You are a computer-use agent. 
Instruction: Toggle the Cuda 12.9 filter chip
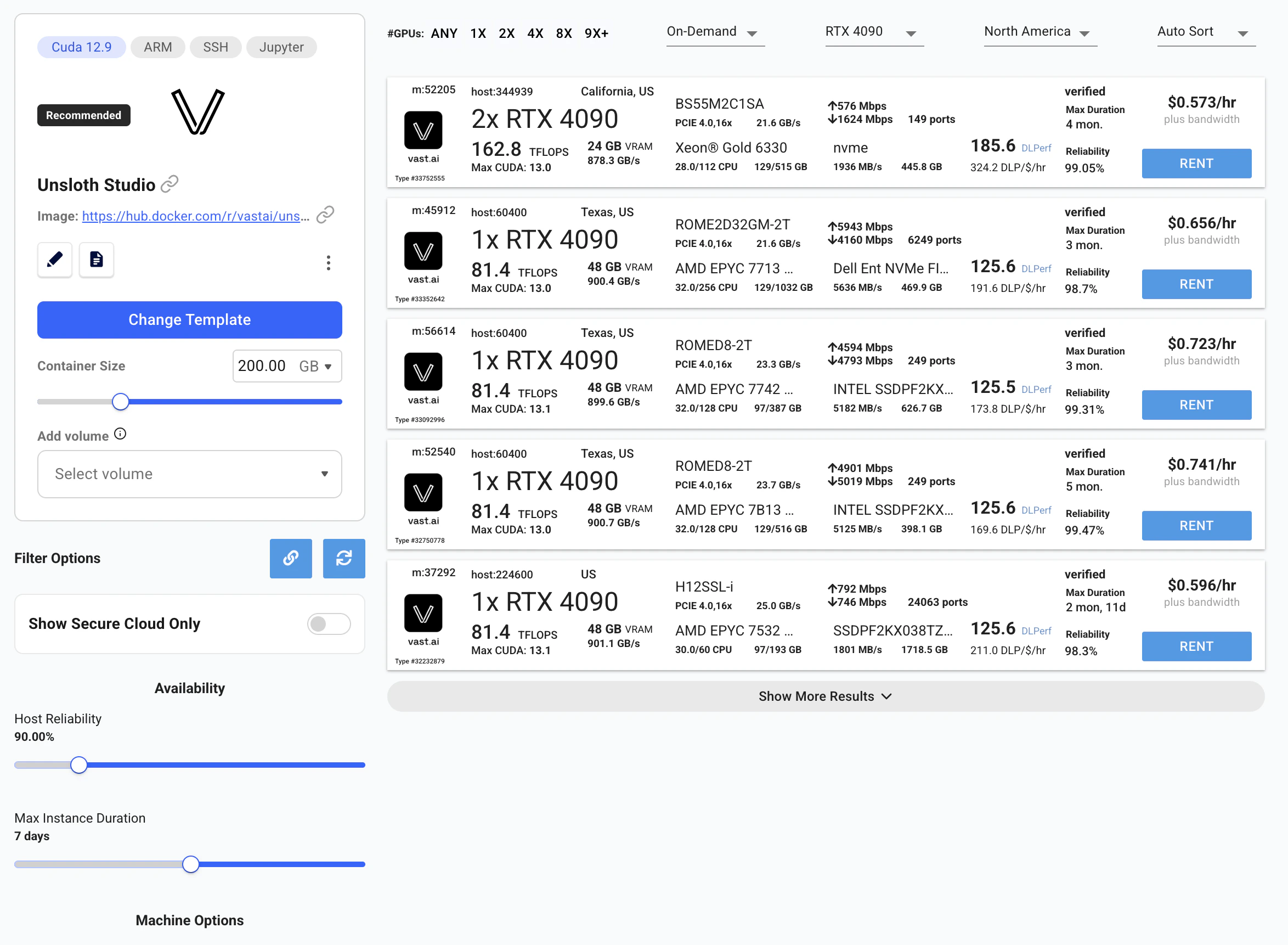click(x=82, y=47)
